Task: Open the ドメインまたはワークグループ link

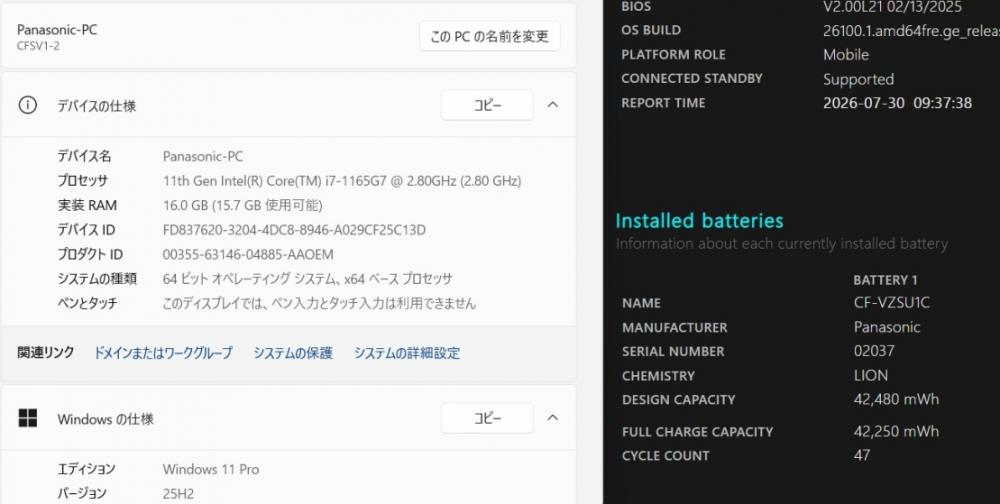Action: (163, 353)
